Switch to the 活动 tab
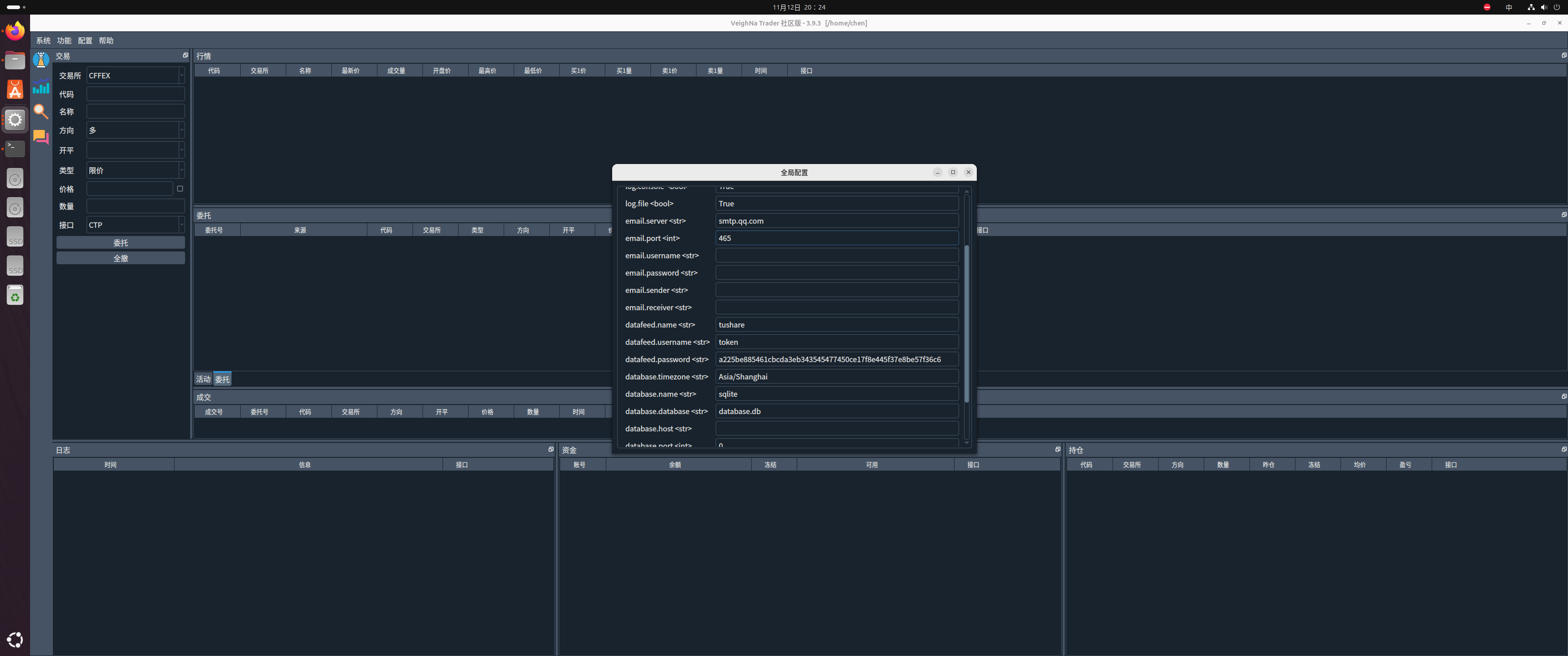Image resolution: width=1568 pixels, height=656 pixels. tap(203, 379)
